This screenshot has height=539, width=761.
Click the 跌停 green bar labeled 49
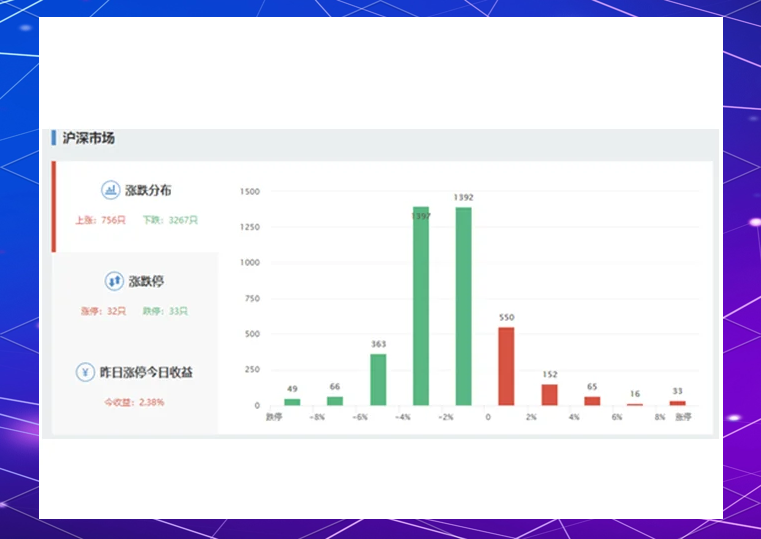click(292, 401)
